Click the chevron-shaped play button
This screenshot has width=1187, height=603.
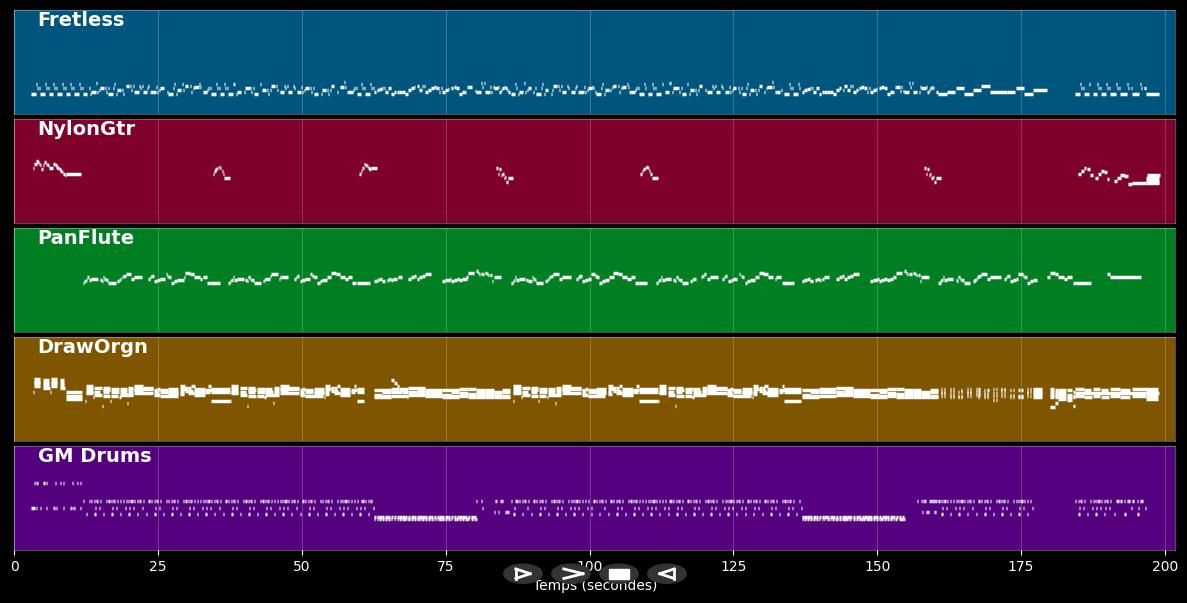tap(571, 573)
